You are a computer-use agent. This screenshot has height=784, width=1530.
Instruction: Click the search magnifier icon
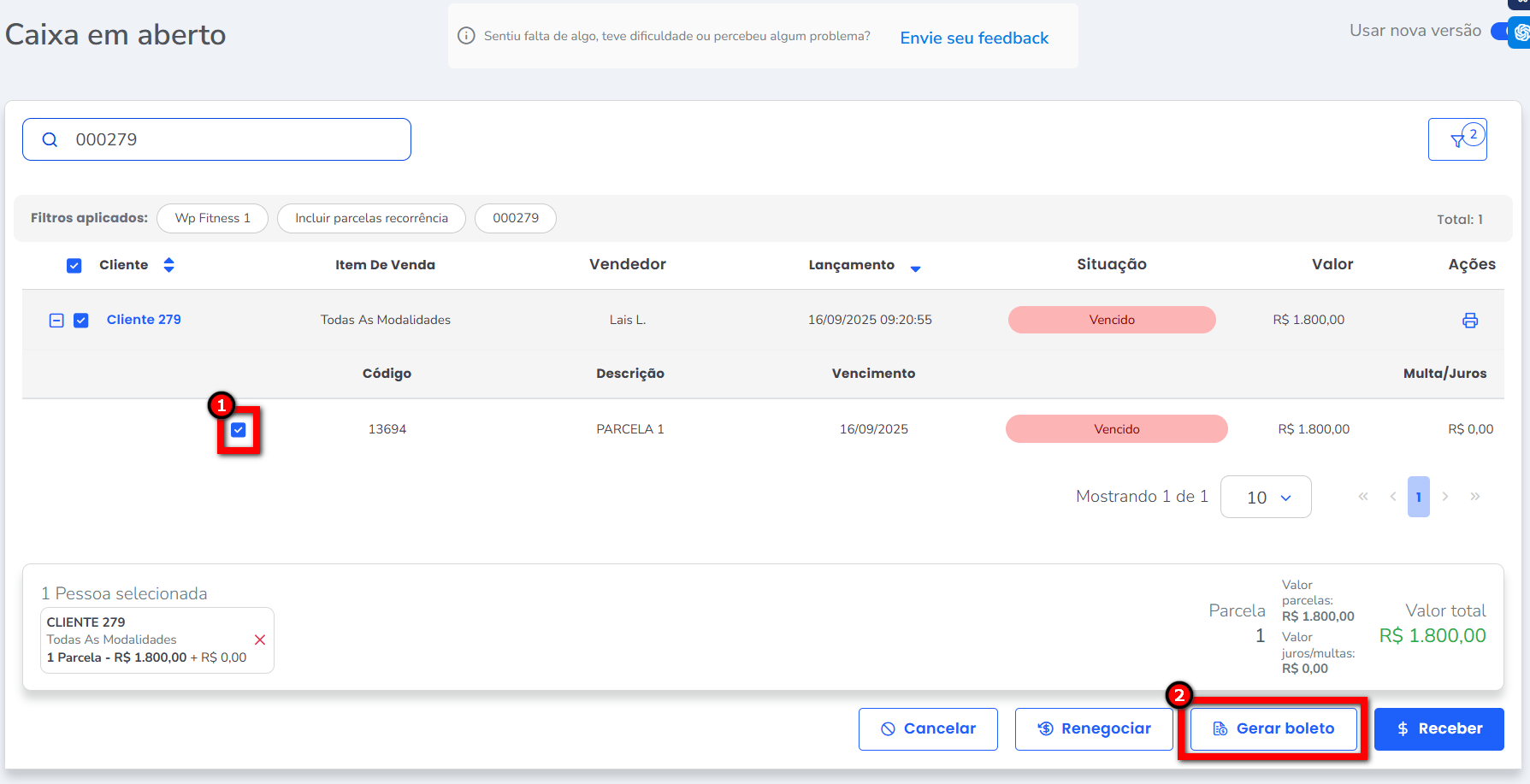coord(50,140)
